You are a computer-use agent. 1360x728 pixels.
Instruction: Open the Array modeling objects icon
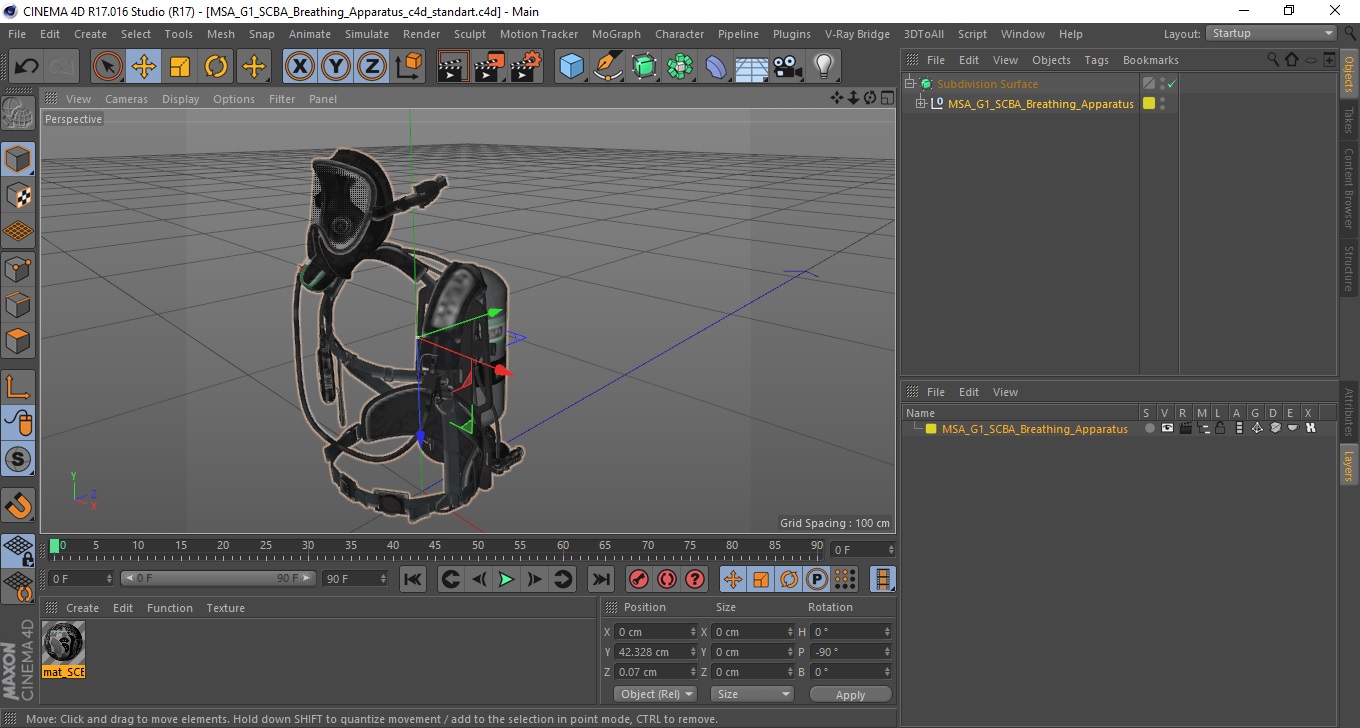tap(680, 67)
